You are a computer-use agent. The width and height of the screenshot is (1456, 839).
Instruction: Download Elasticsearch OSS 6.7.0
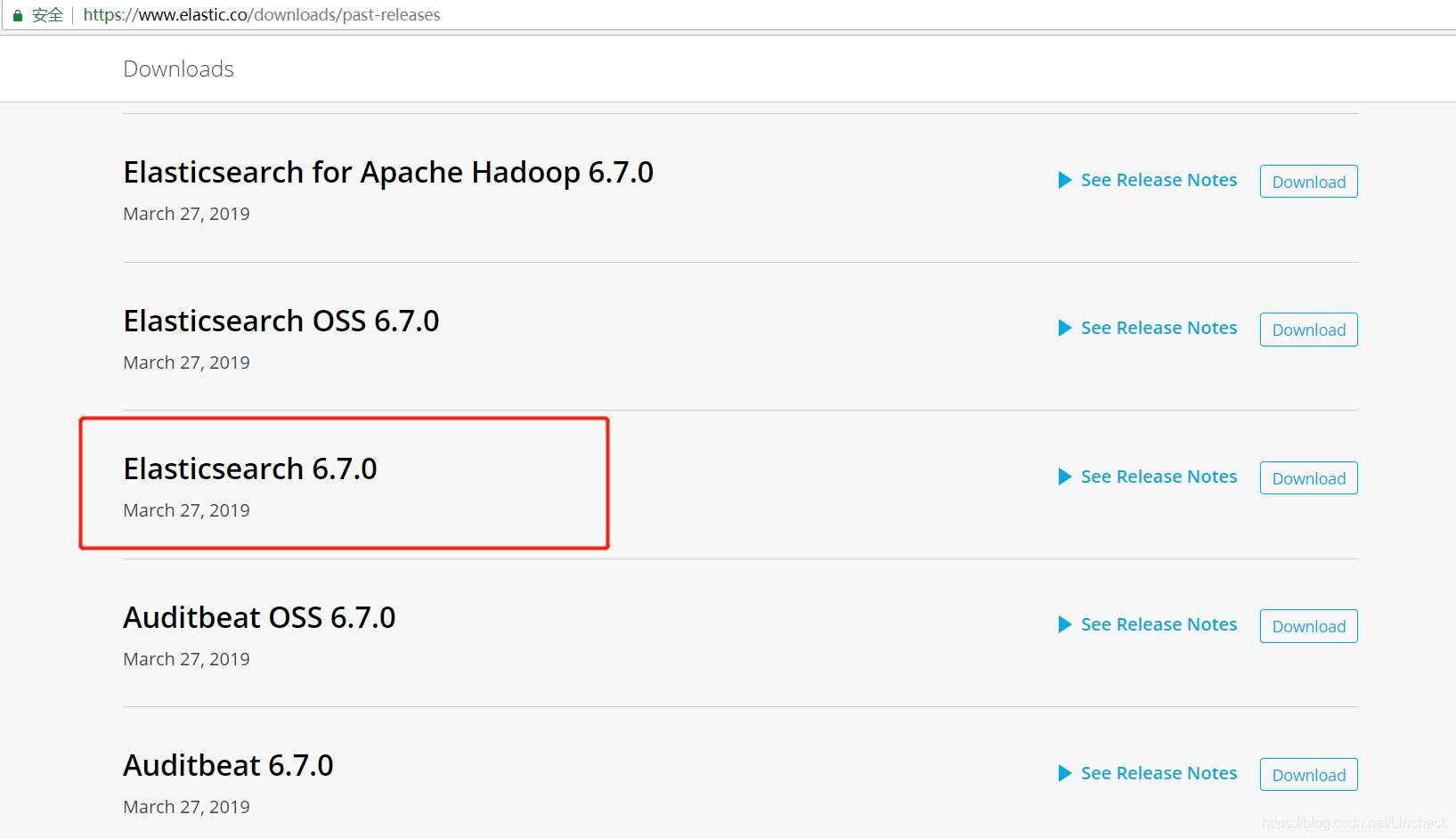pos(1308,330)
